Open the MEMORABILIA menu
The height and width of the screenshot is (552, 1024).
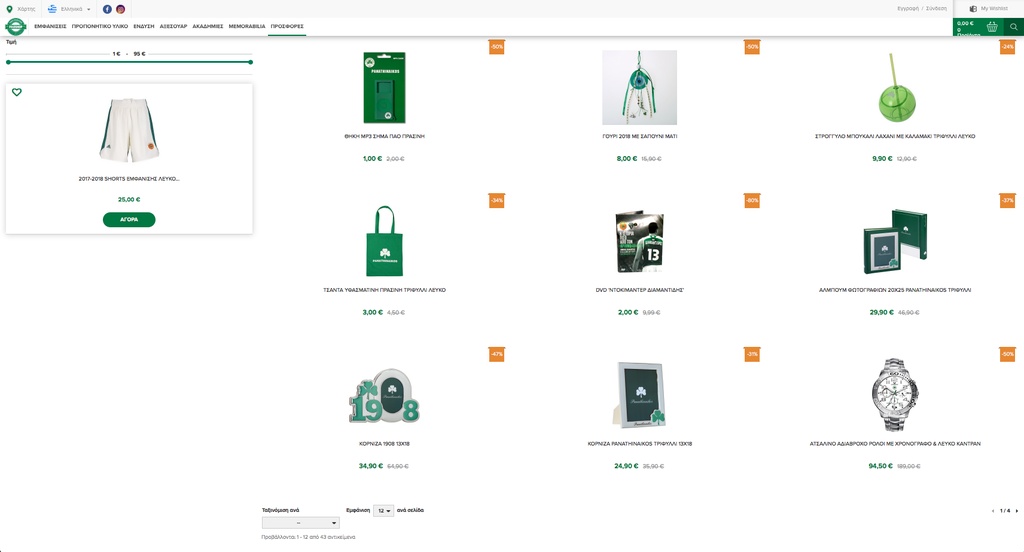click(x=247, y=27)
